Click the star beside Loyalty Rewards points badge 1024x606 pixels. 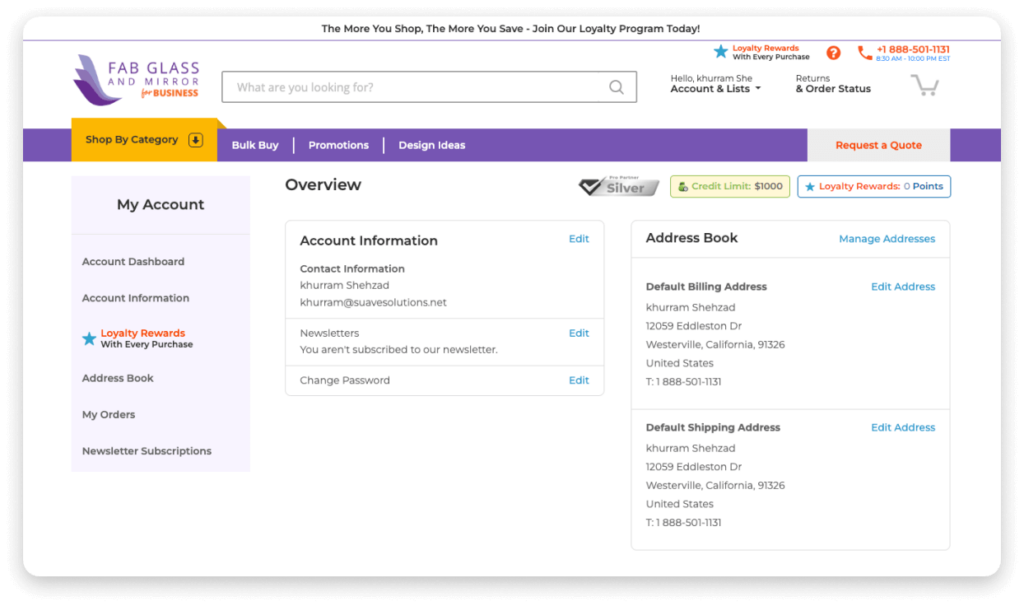coord(807,186)
